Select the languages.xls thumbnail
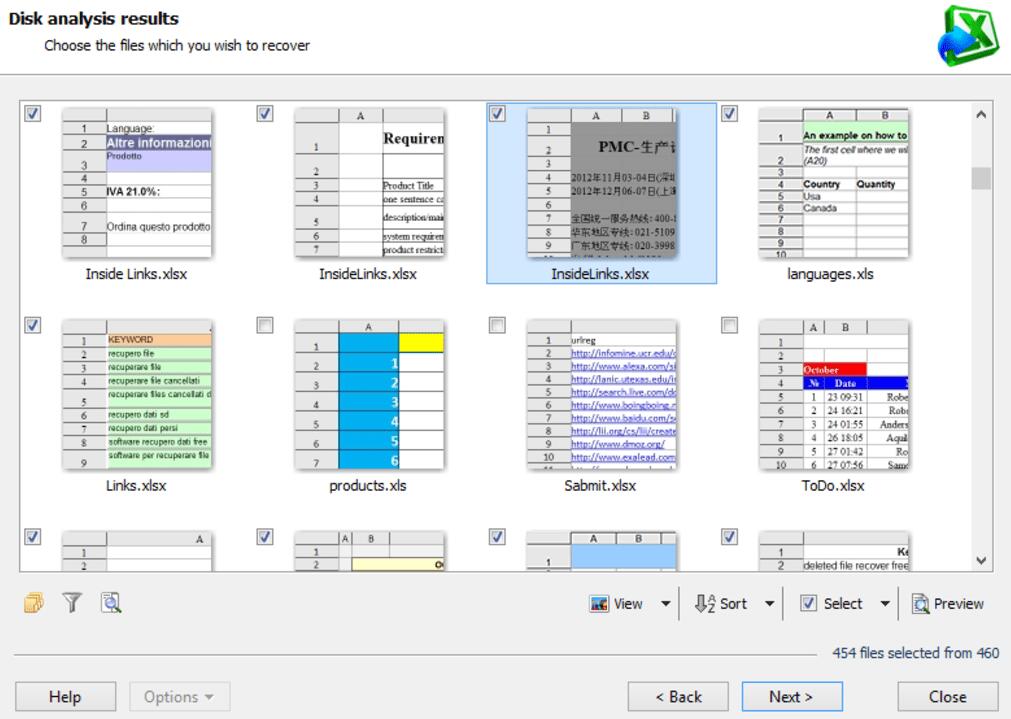1011x719 pixels. (833, 183)
